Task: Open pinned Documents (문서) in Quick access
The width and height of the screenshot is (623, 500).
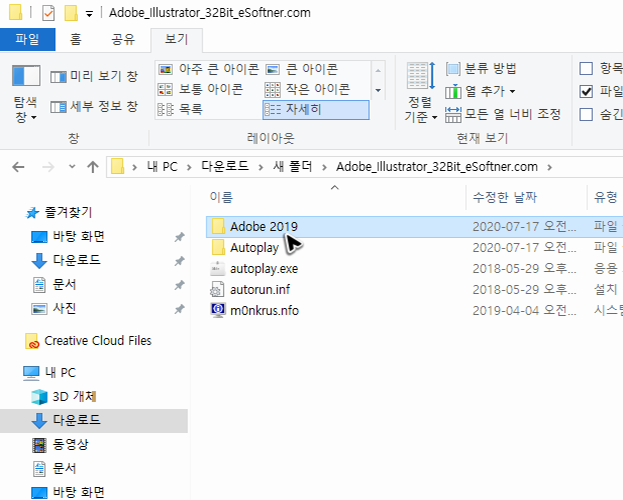Action: point(54,285)
